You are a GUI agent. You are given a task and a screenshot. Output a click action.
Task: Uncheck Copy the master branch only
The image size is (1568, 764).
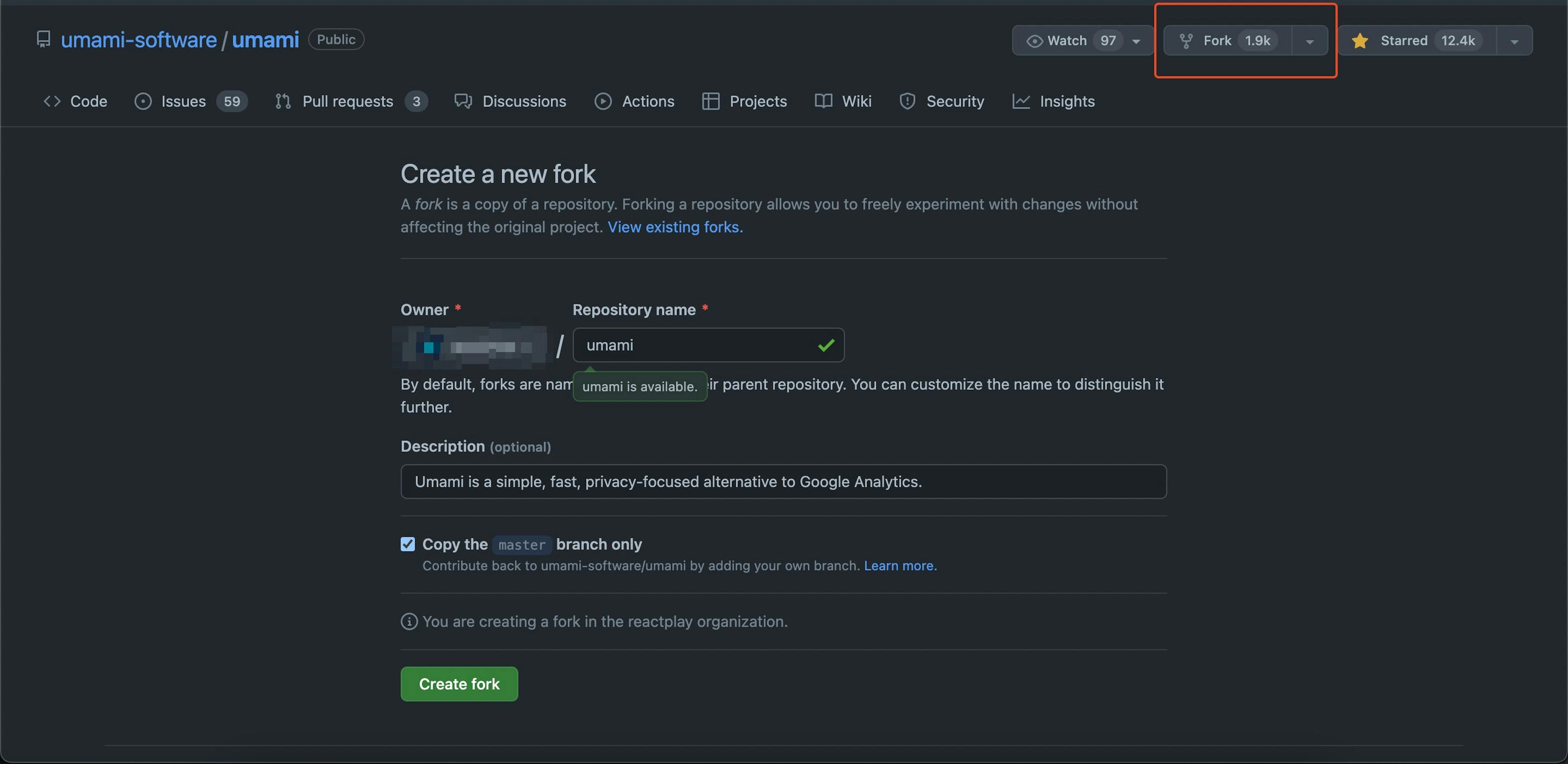[408, 544]
